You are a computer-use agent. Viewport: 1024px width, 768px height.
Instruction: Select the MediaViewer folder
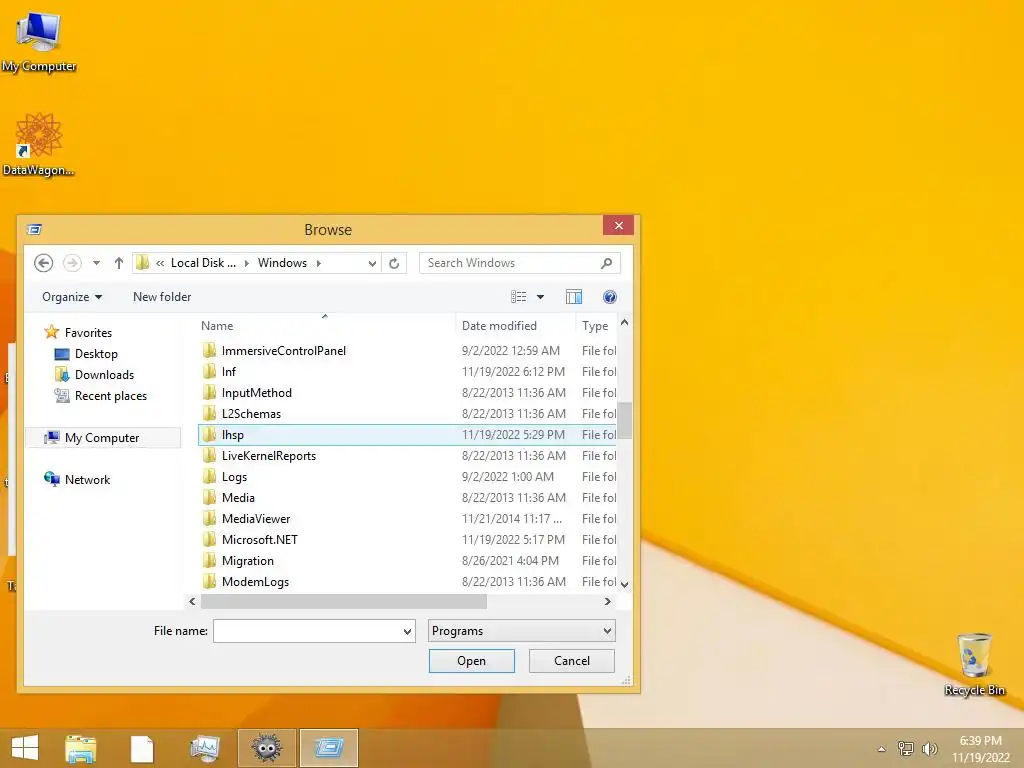click(x=408, y=519)
